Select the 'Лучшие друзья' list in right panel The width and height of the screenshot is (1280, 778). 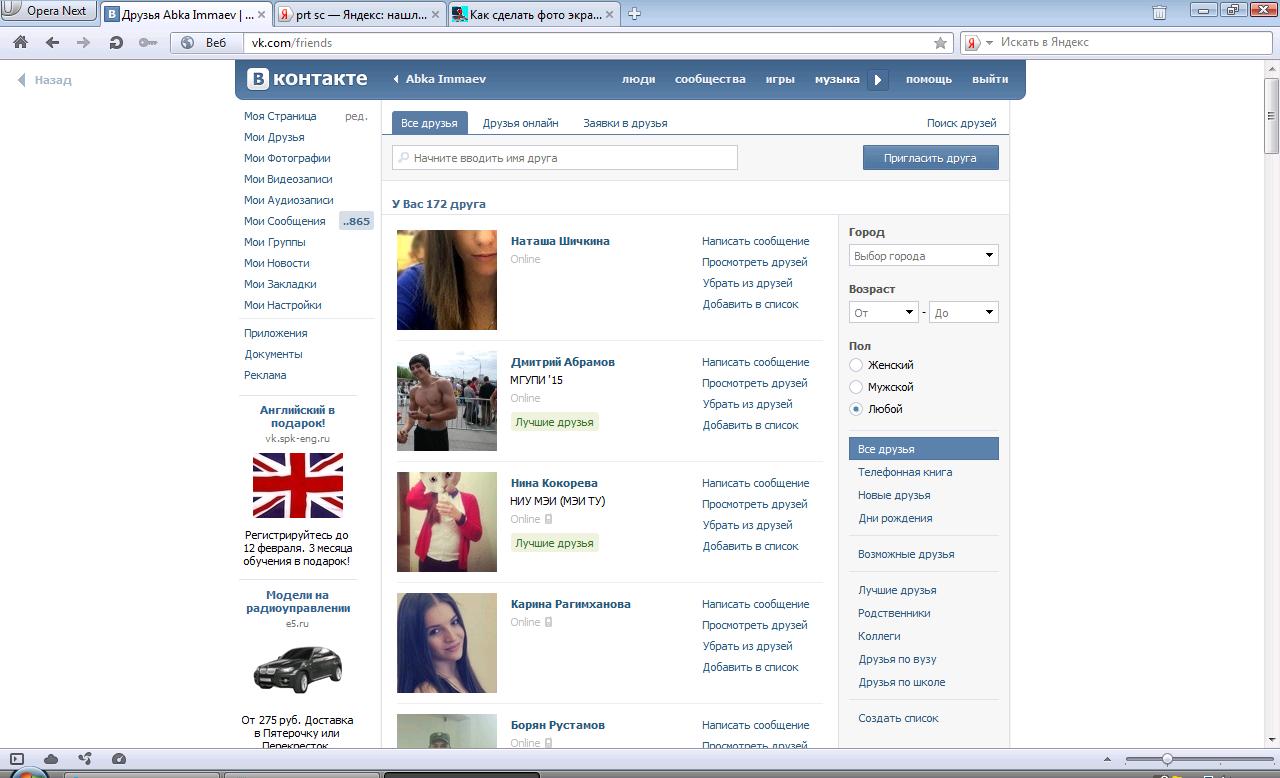pos(897,590)
